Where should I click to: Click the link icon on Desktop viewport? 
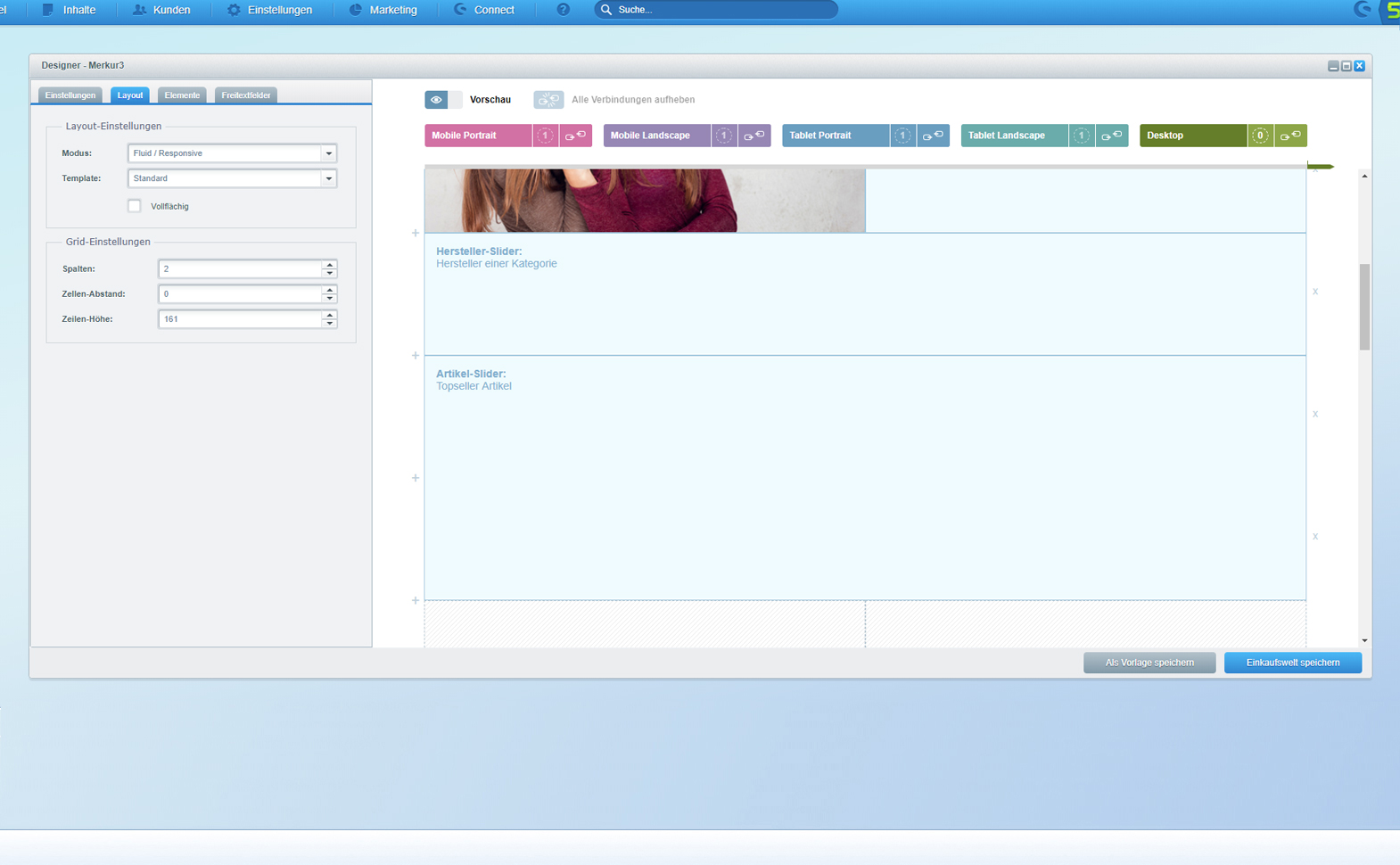tap(1290, 136)
